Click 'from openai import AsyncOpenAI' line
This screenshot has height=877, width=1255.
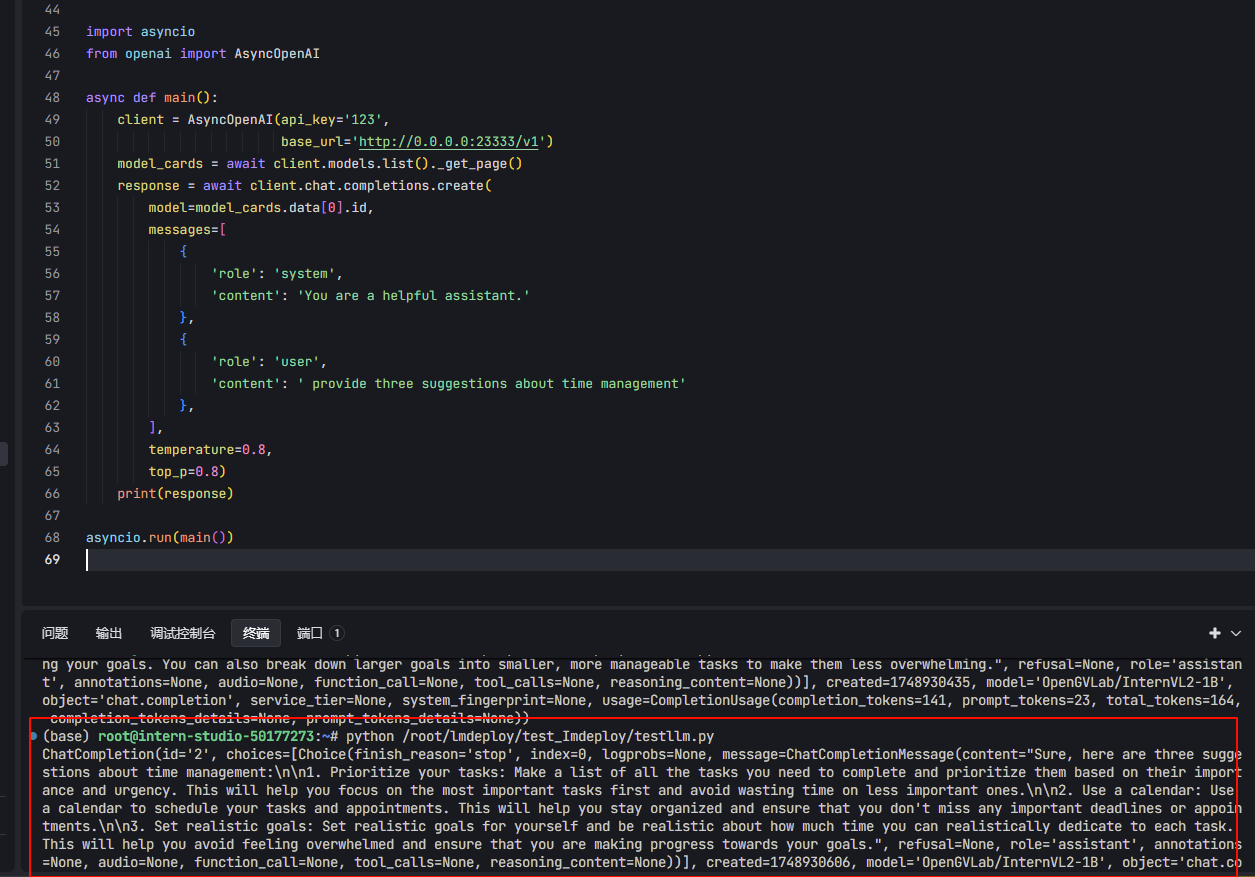pyautogui.click(x=203, y=54)
